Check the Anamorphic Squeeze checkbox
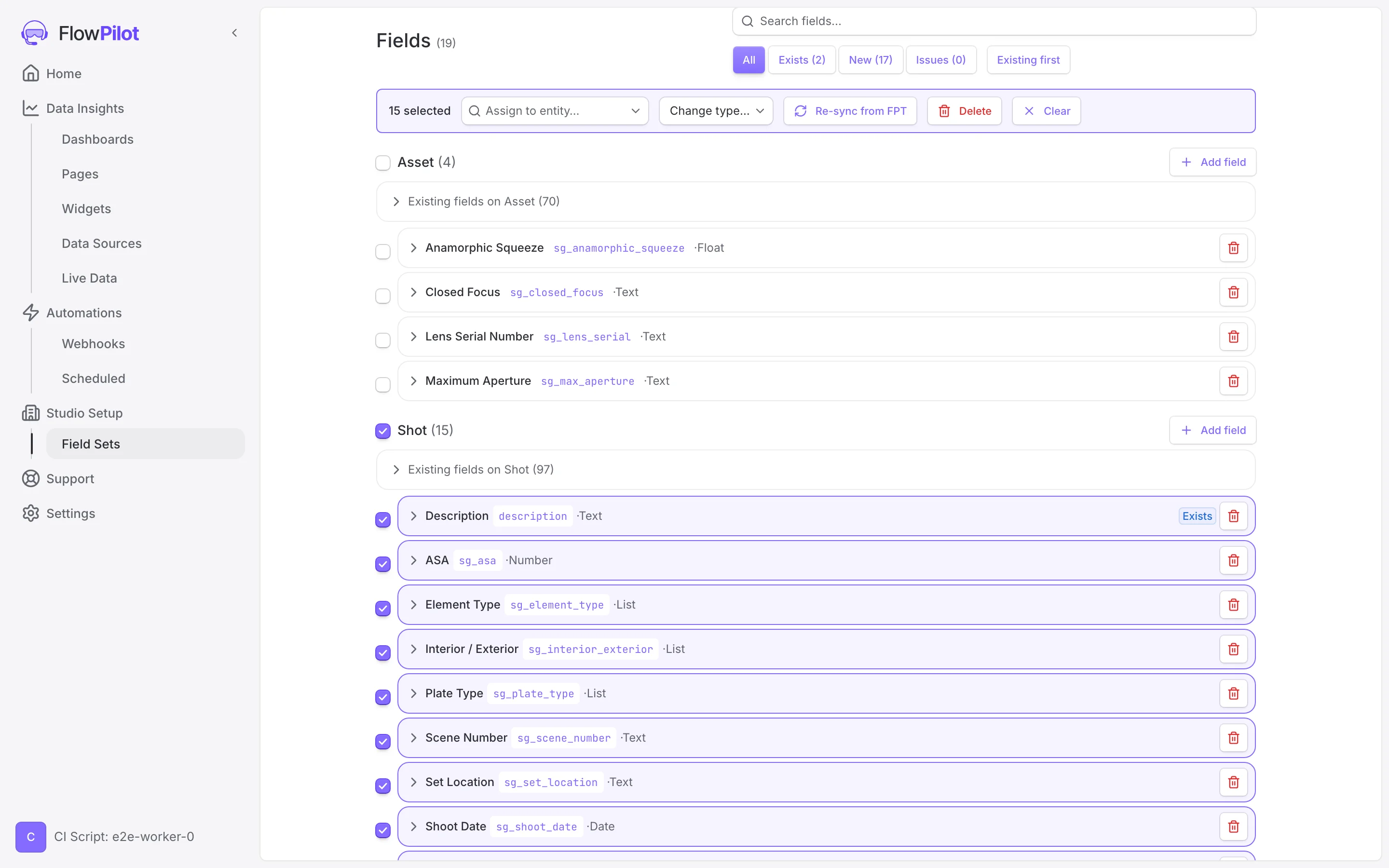 [383, 251]
